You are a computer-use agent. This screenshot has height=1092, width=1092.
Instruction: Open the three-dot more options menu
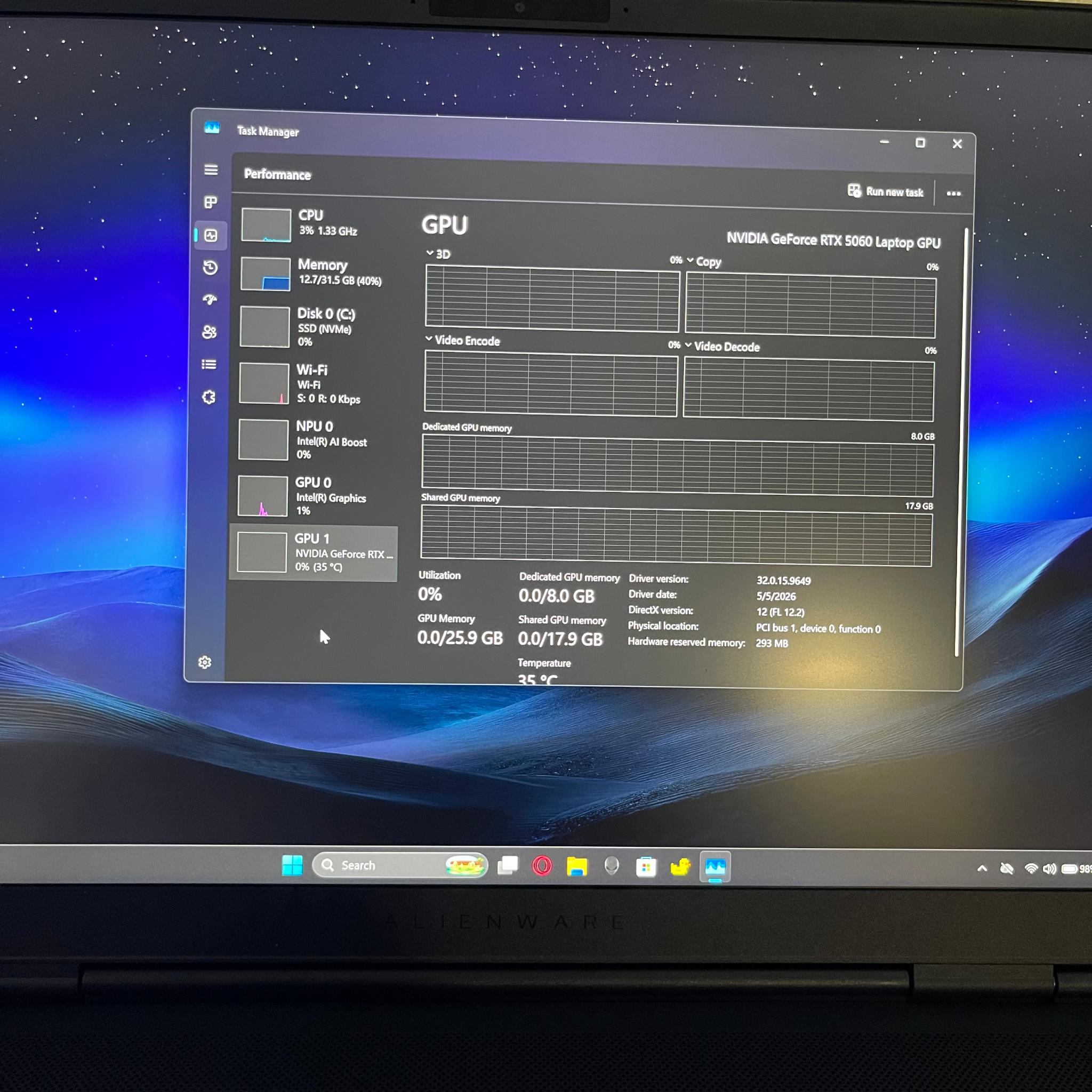[953, 194]
